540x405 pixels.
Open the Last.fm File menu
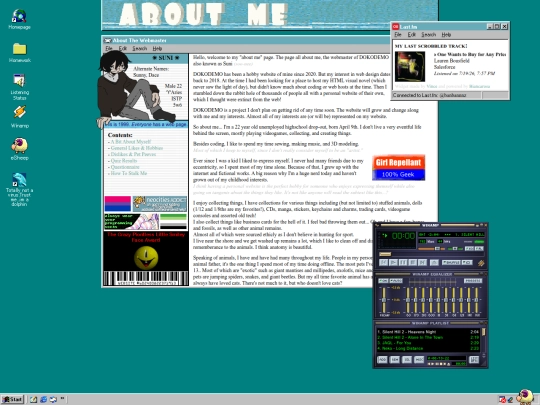[398, 34]
